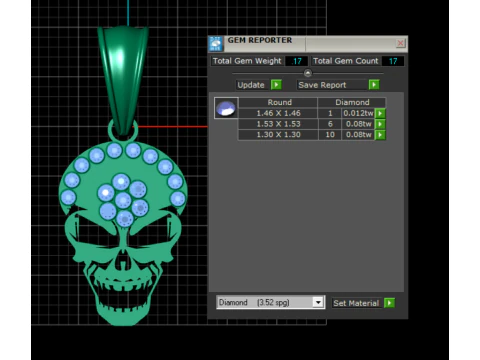Click the green pendant bail in viewport

tap(123, 80)
